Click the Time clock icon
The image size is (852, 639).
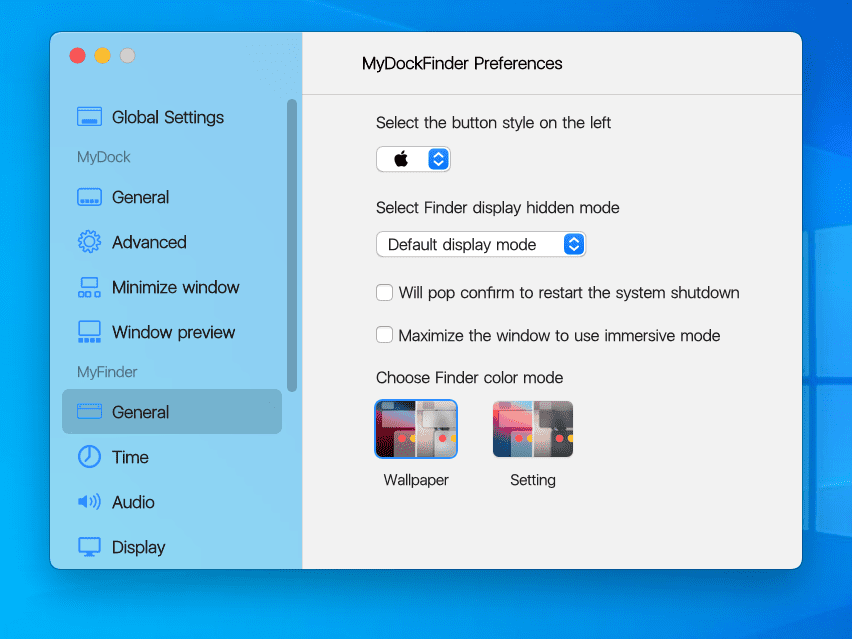[89, 456]
